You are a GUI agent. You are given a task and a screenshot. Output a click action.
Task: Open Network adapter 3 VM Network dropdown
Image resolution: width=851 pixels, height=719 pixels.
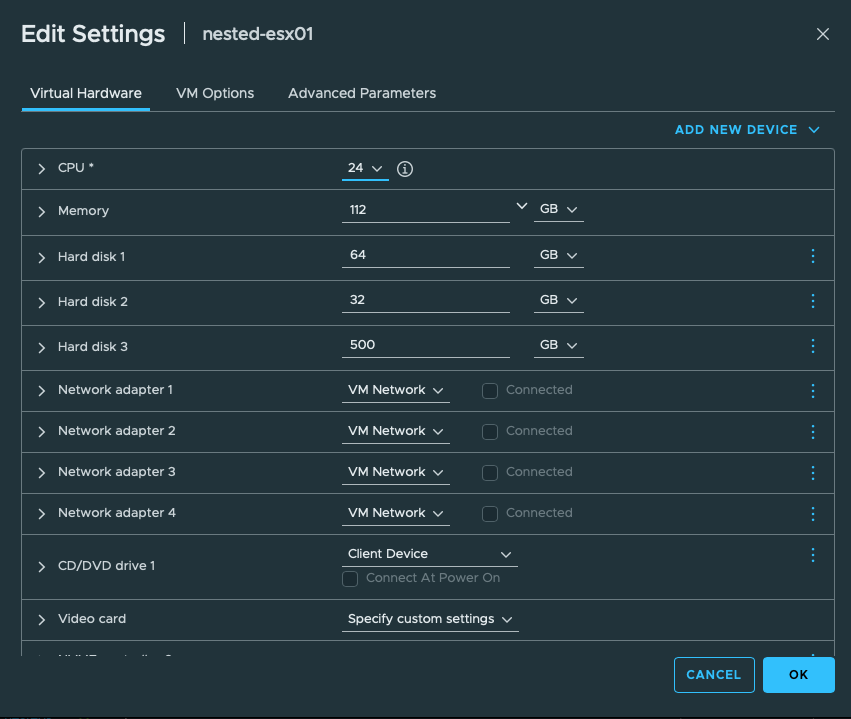396,472
